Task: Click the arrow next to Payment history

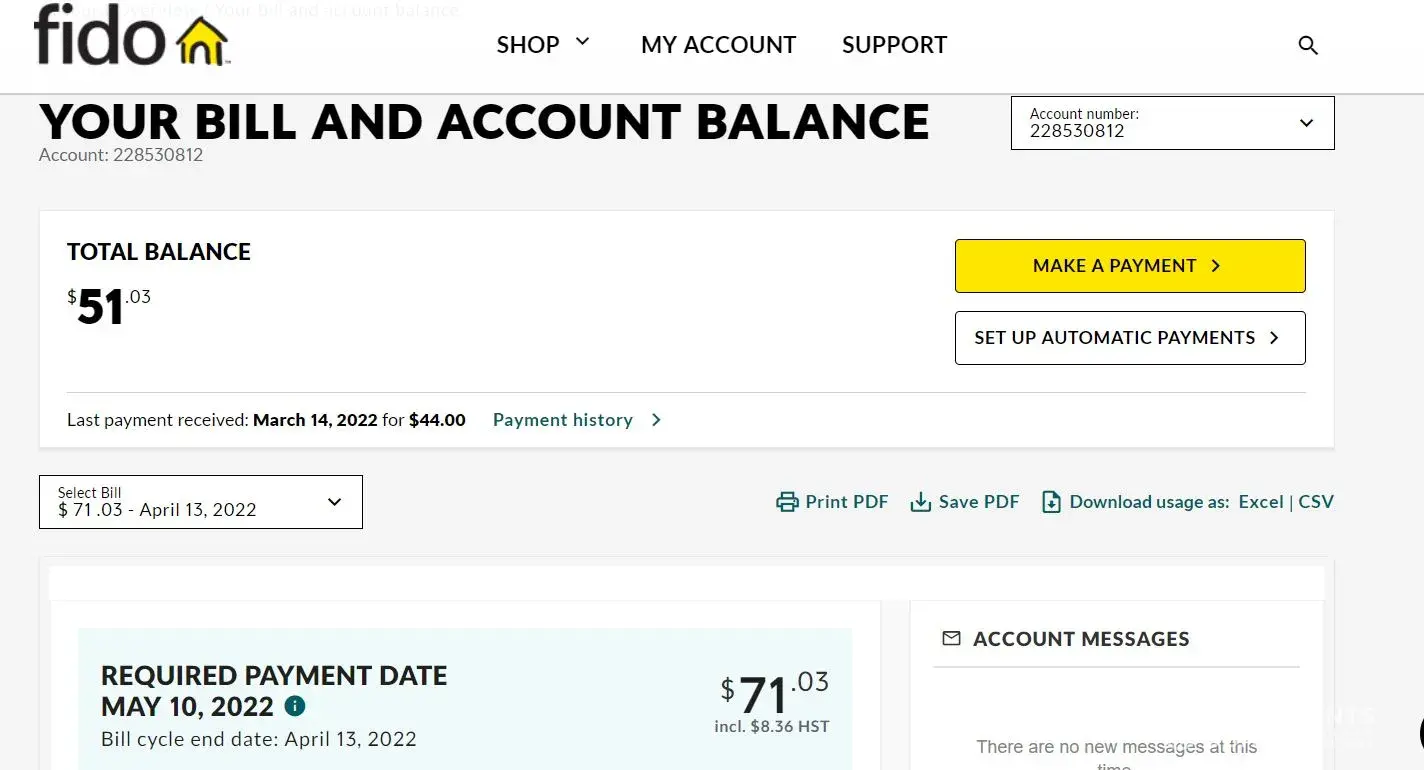Action: [x=656, y=420]
